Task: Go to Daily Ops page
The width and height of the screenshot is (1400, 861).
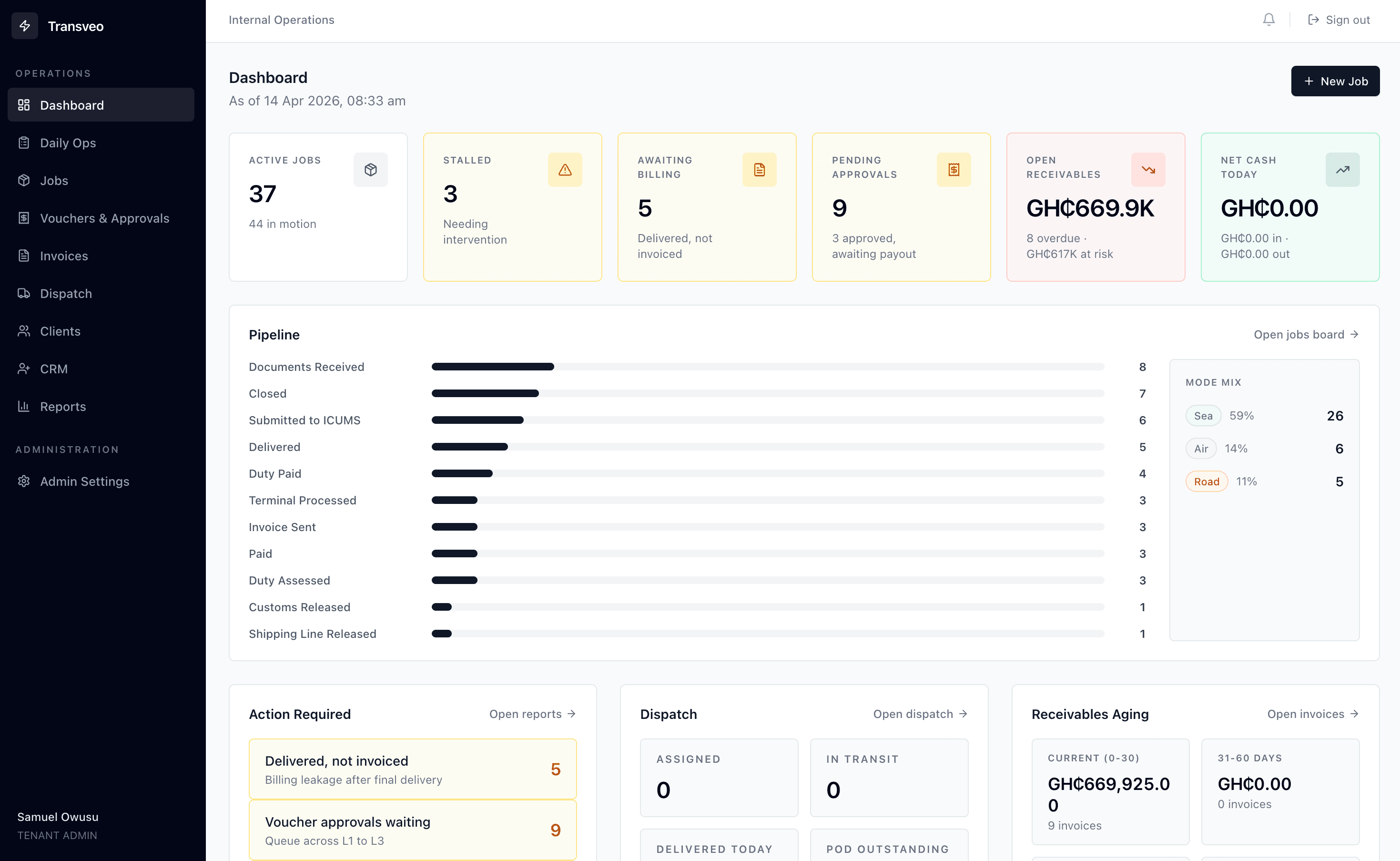Action: (x=101, y=143)
